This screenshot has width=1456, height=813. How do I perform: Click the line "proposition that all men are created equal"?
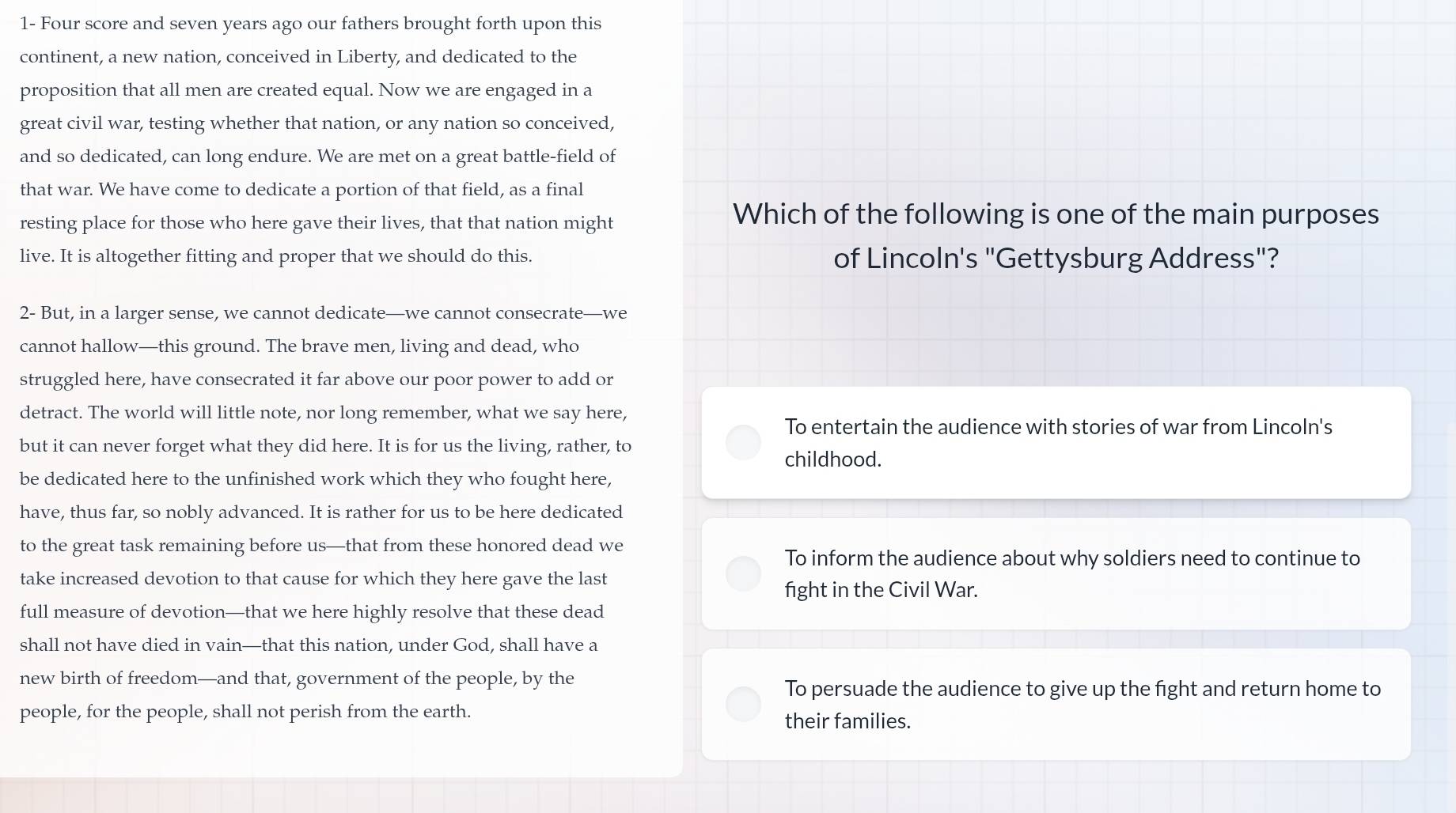tap(305, 90)
